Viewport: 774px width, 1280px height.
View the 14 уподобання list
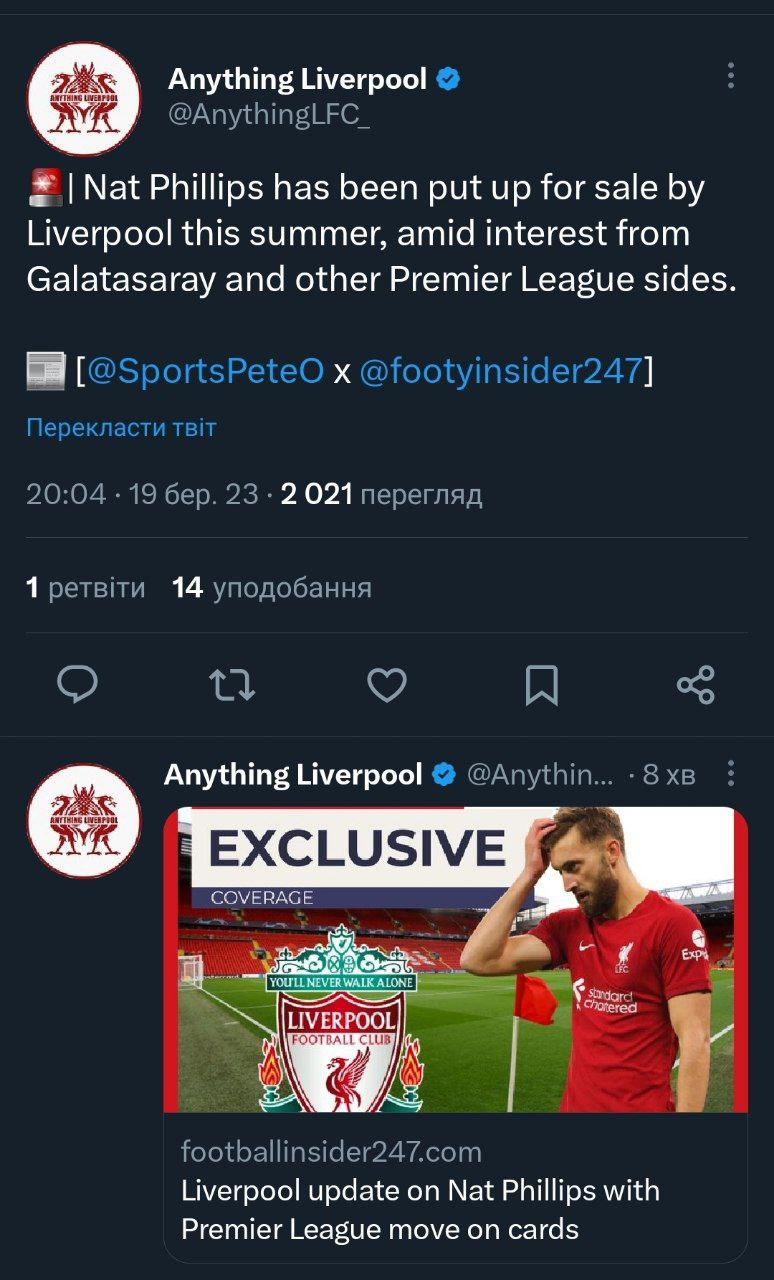click(x=271, y=588)
